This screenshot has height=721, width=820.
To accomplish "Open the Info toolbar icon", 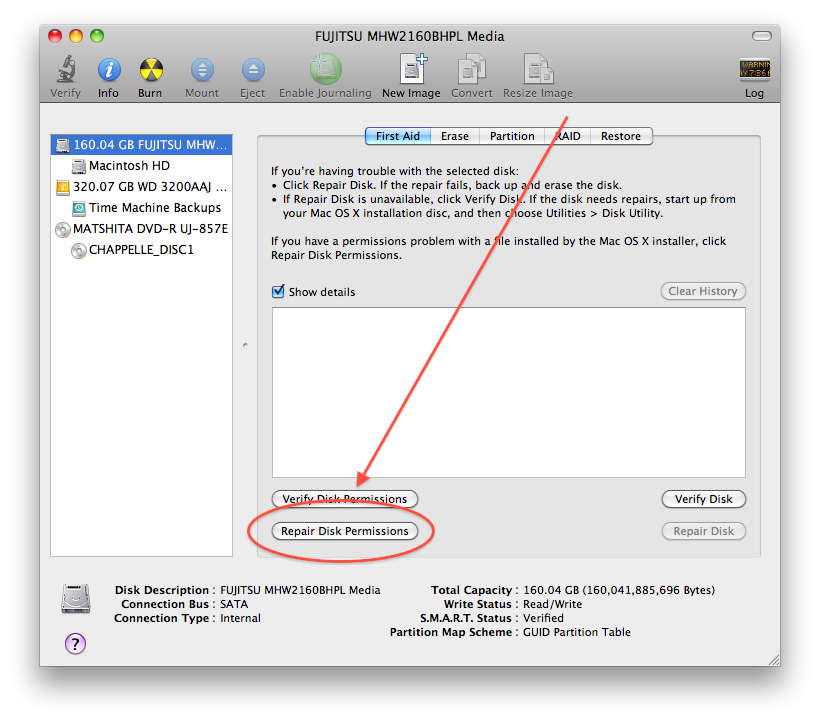I will coord(109,70).
